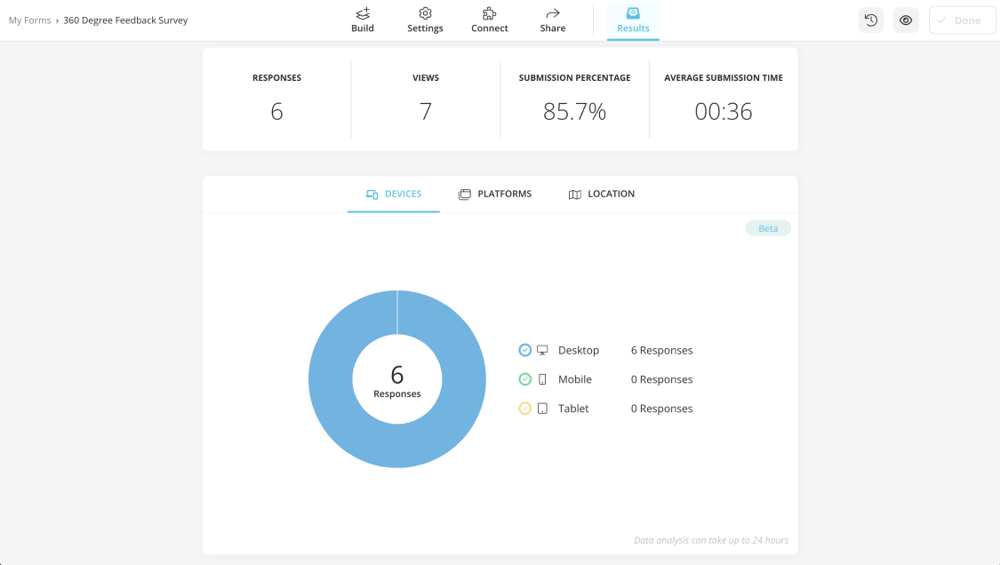Click the mobile phone icon in legend
Viewport: 1000px width, 565px height.
(x=542, y=379)
